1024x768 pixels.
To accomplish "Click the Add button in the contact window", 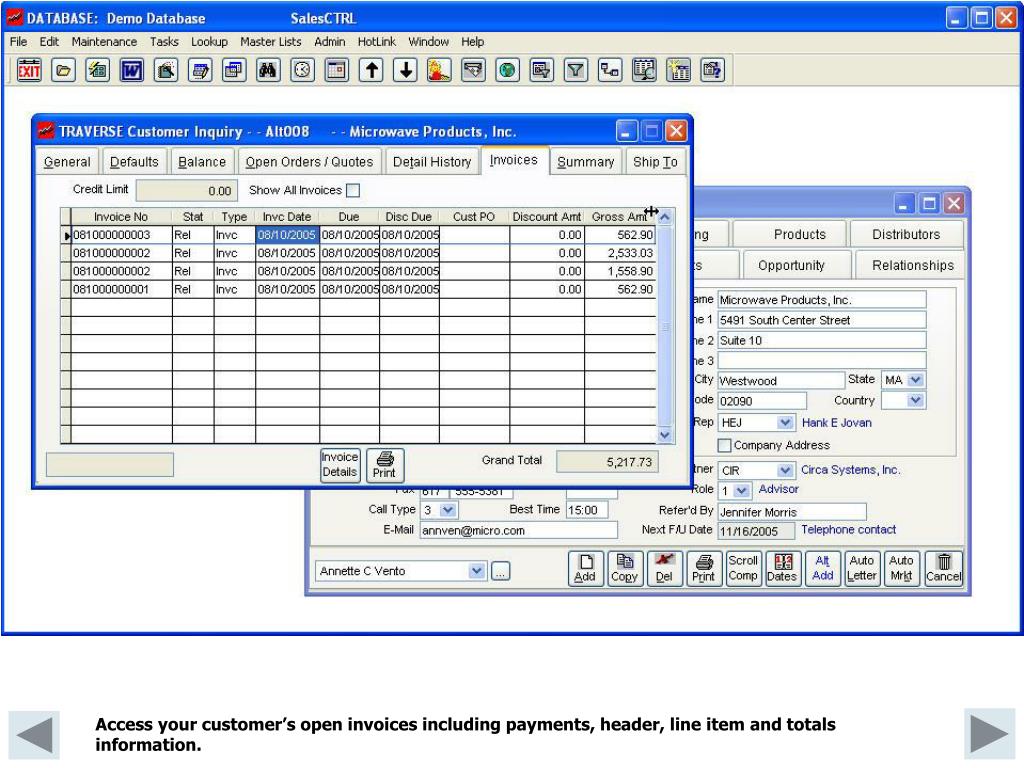I will tap(585, 568).
